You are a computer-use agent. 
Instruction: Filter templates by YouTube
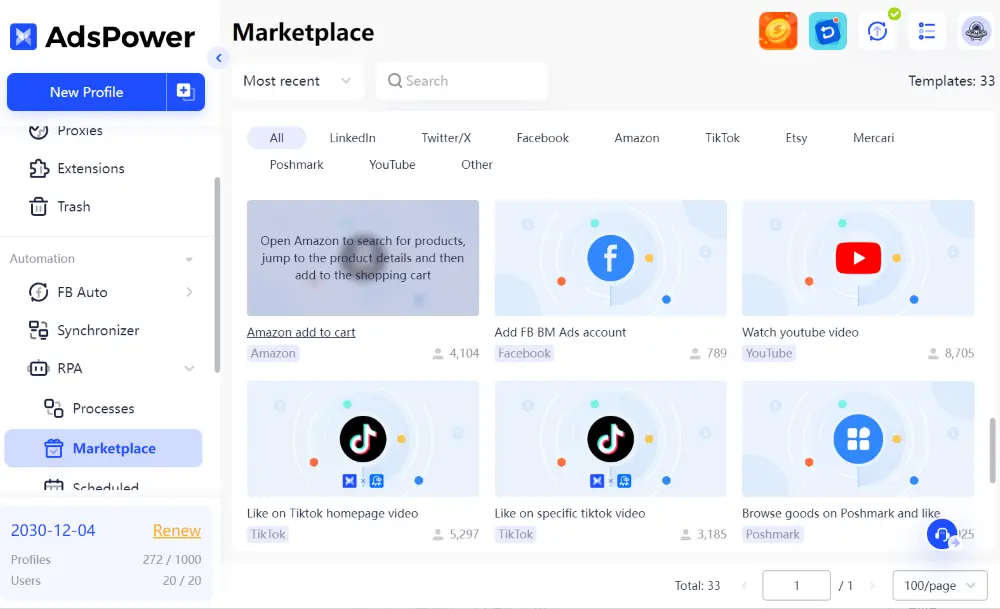(392, 165)
